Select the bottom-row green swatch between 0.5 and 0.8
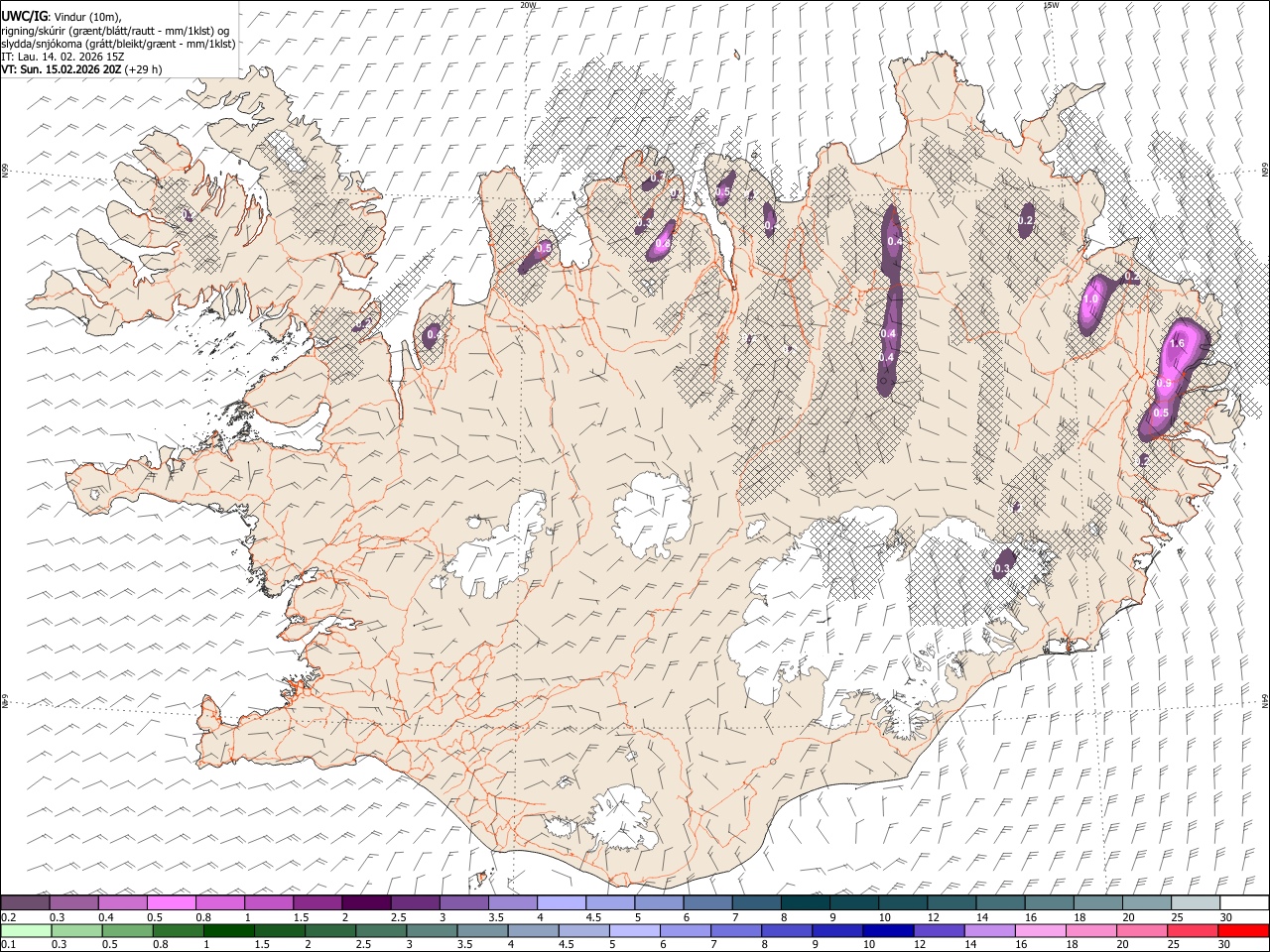The image size is (1270, 952). [x=128, y=930]
